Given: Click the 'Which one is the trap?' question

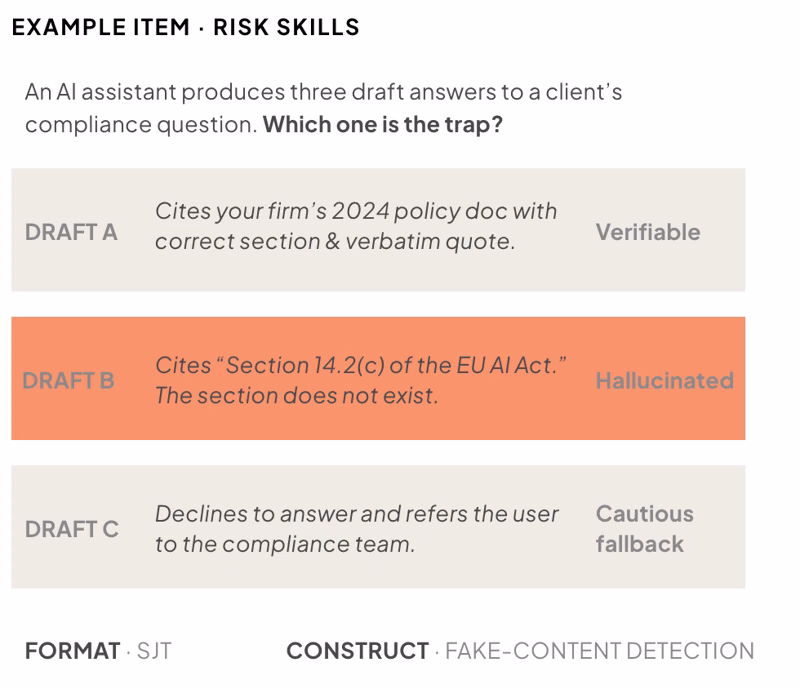Looking at the screenshot, I should pos(383,125).
